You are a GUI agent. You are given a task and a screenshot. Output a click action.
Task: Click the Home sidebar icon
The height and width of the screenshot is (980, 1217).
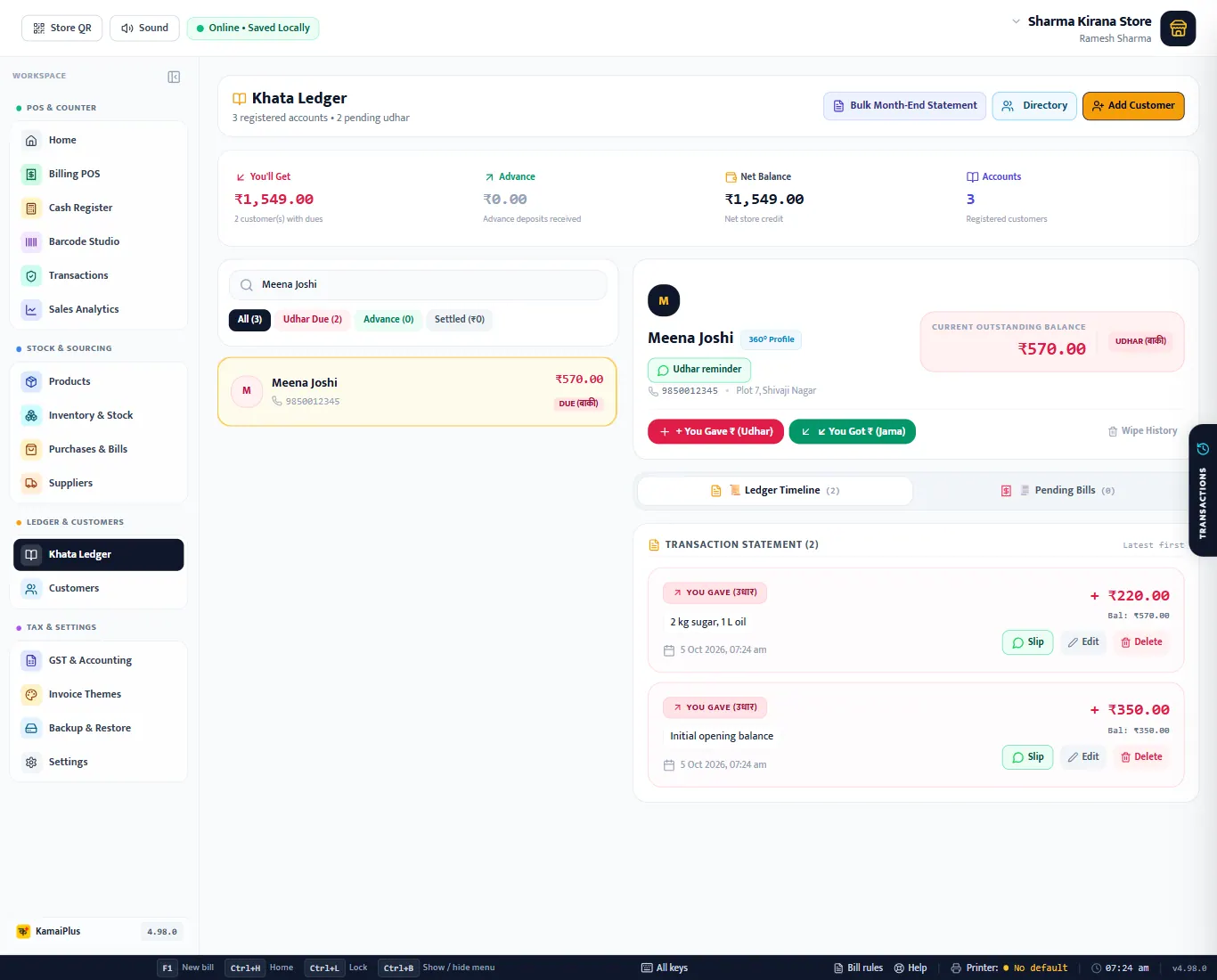coord(31,140)
